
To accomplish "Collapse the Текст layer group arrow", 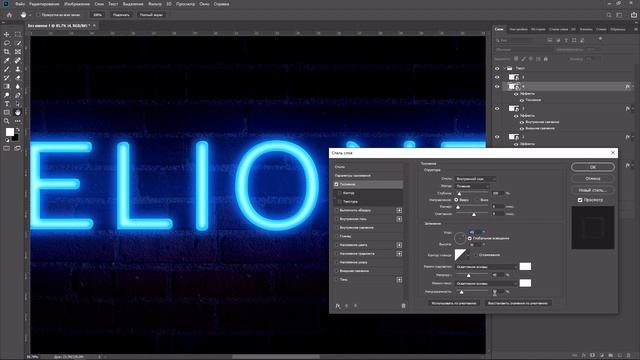I will (504, 69).
